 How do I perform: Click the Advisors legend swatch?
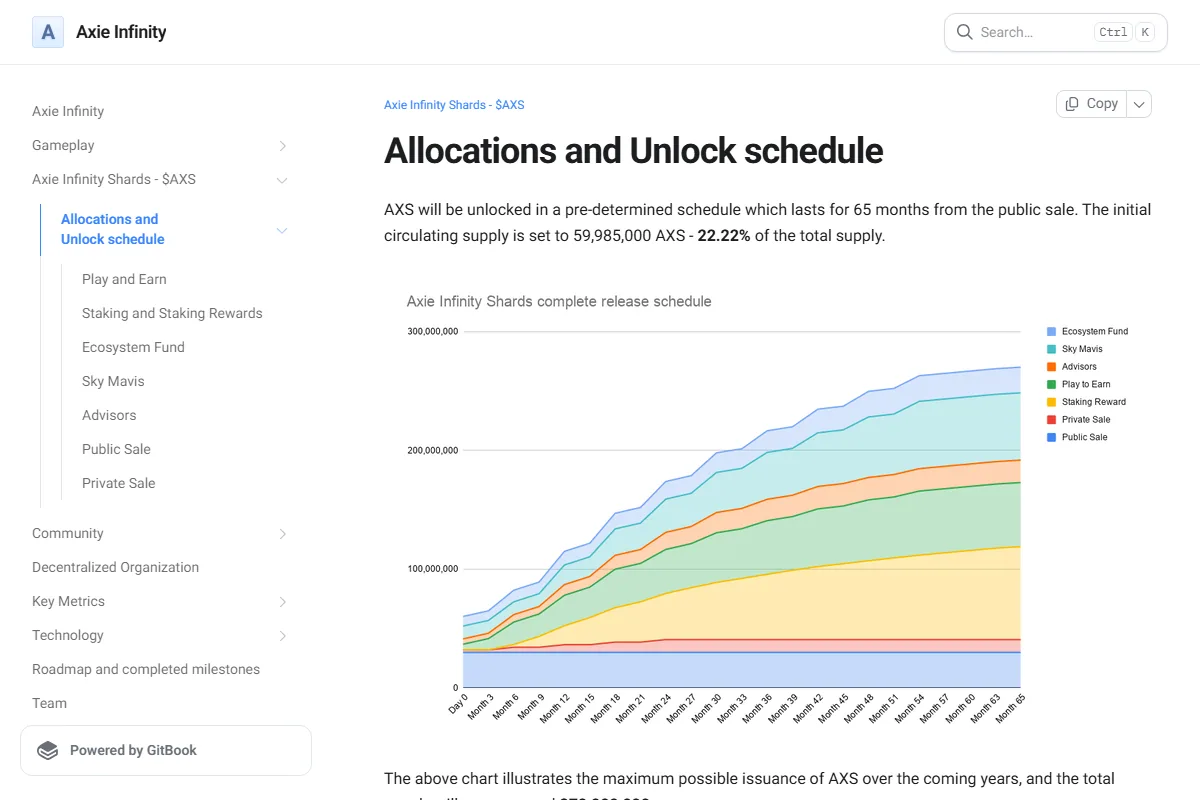click(x=1051, y=367)
